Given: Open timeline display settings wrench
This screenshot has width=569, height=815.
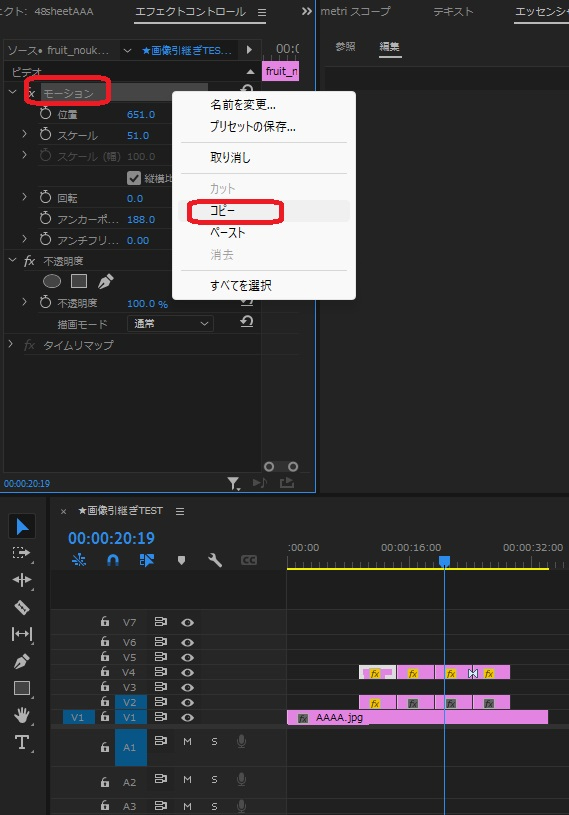Looking at the screenshot, I should pos(215,560).
